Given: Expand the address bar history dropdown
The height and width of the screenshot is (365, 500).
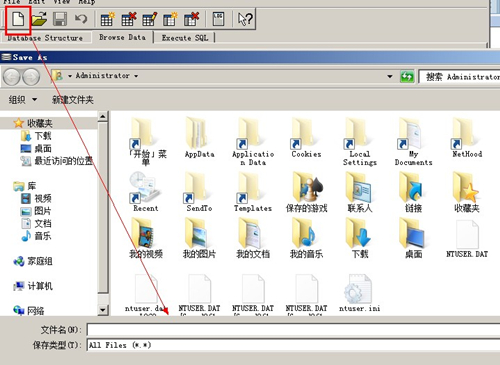Looking at the screenshot, I should point(390,76).
